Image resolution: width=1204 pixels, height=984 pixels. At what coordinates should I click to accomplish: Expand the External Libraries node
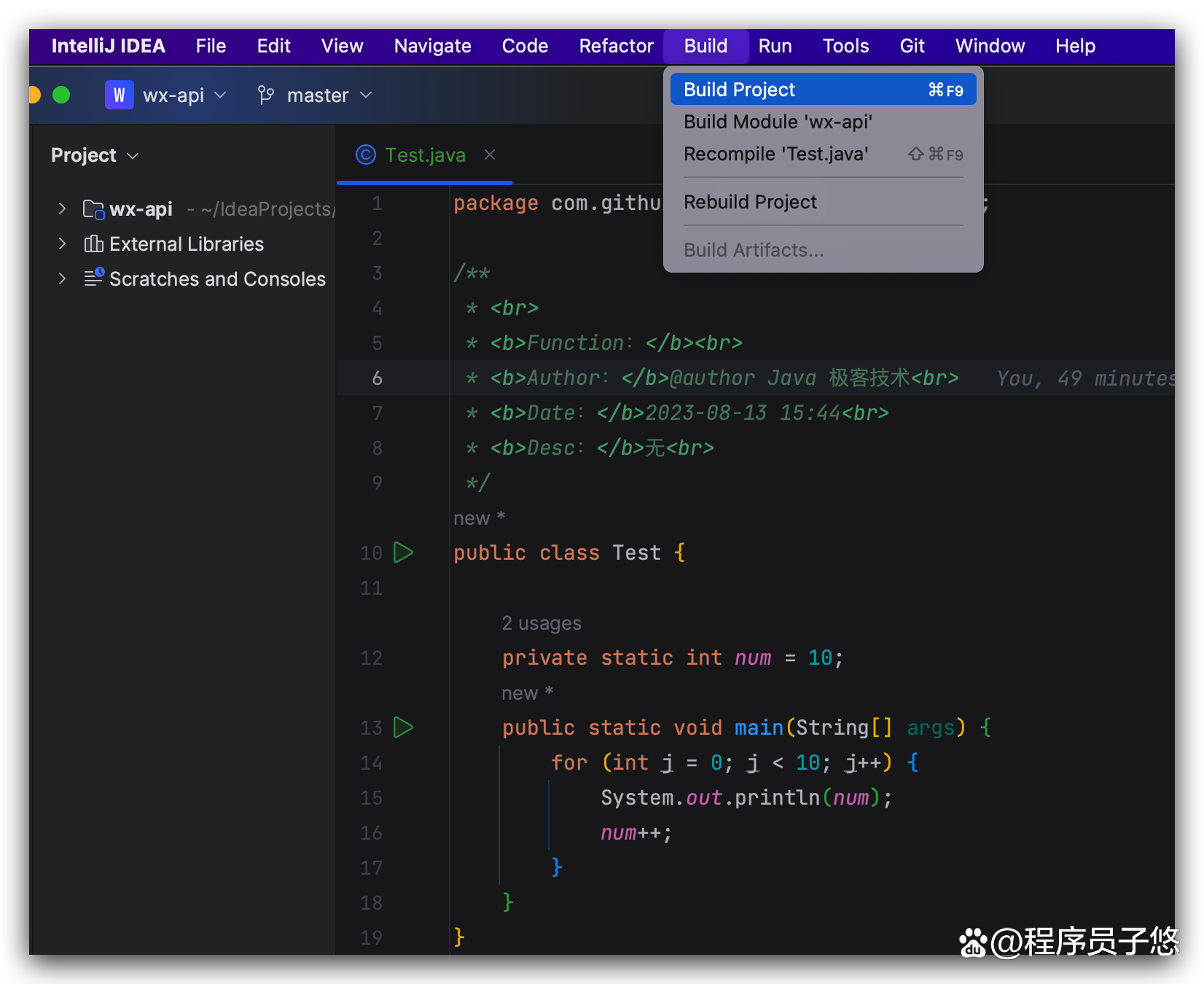pyautogui.click(x=62, y=244)
